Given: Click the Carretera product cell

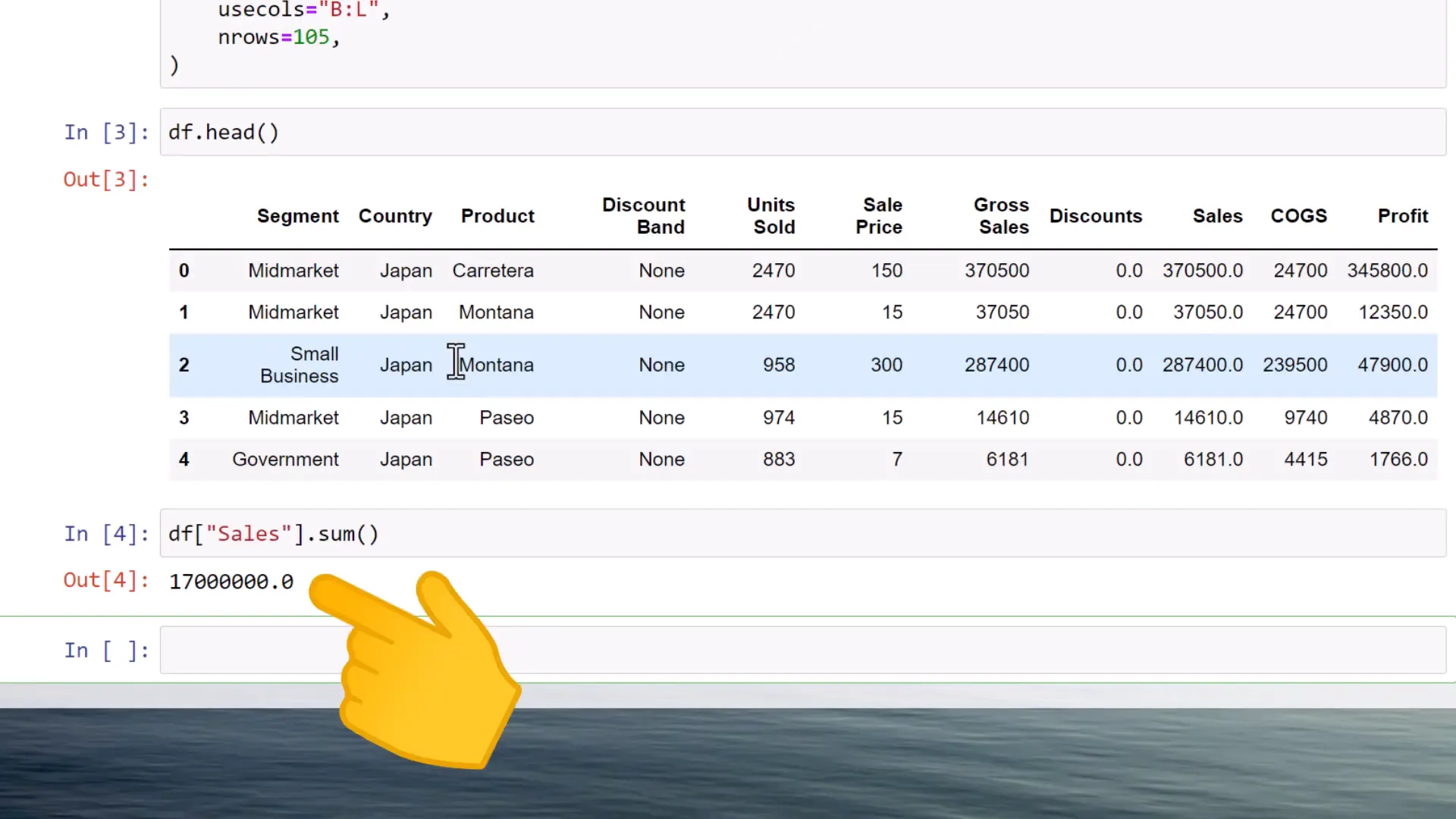Looking at the screenshot, I should tap(493, 271).
